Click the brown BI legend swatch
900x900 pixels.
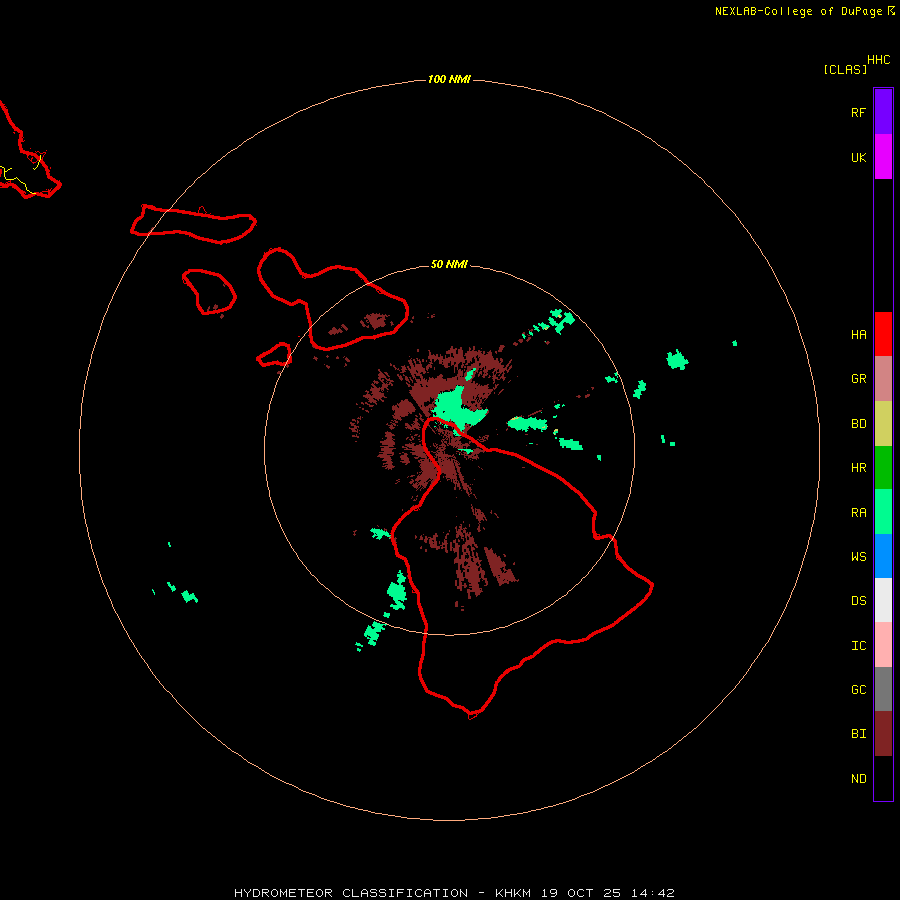(x=883, y=734)
